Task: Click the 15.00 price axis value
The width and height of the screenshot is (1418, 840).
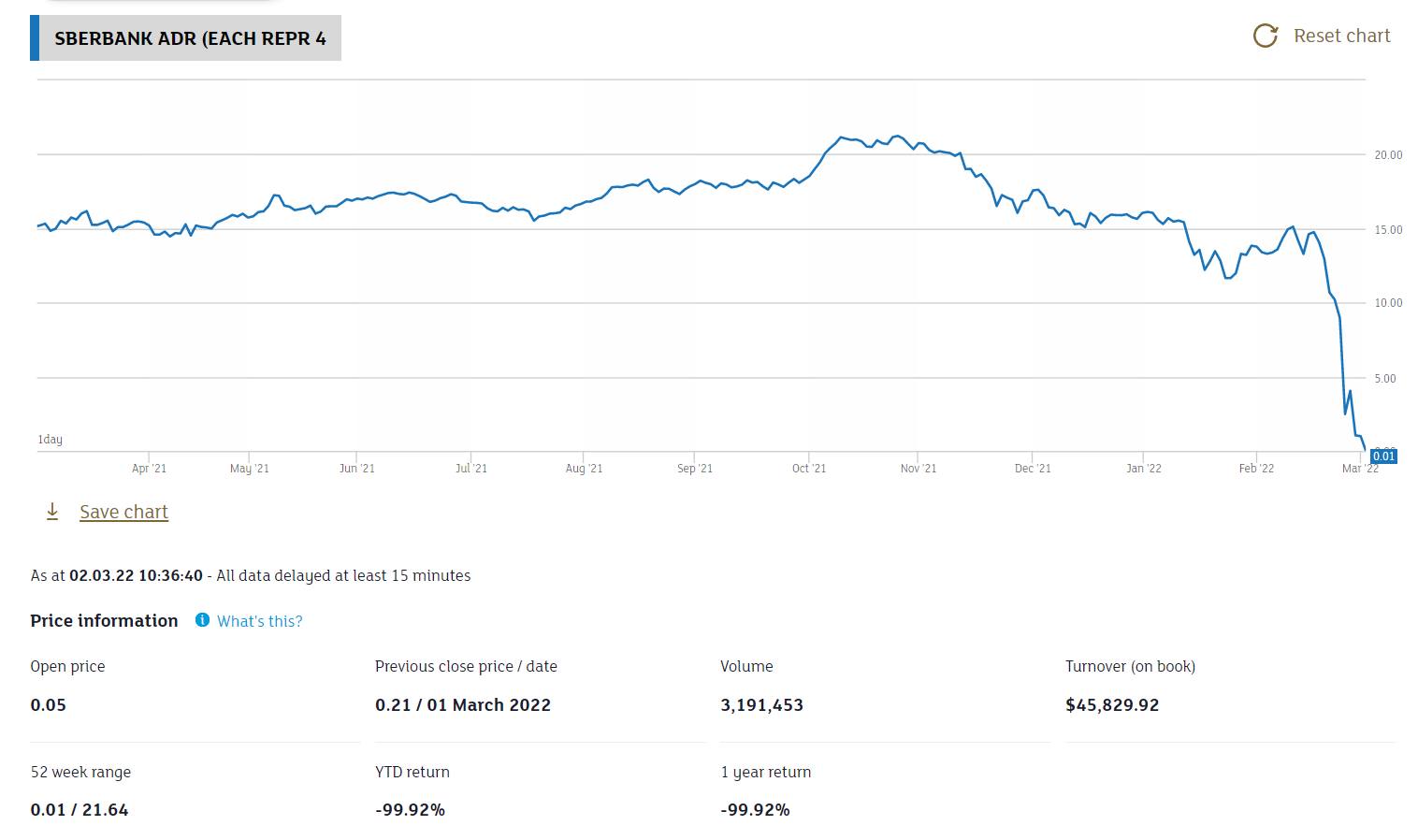Action: pyautogui.click(x=1388, y=230)
